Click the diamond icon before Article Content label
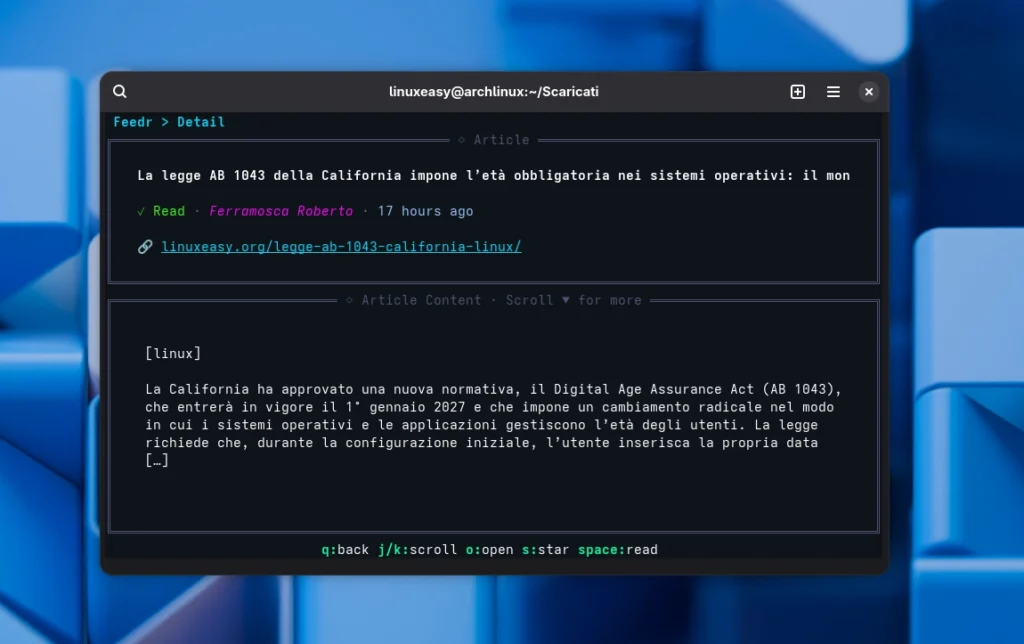Image resolution: width=1024 pixels, height=644 pixels. click(x=350, y=299)
